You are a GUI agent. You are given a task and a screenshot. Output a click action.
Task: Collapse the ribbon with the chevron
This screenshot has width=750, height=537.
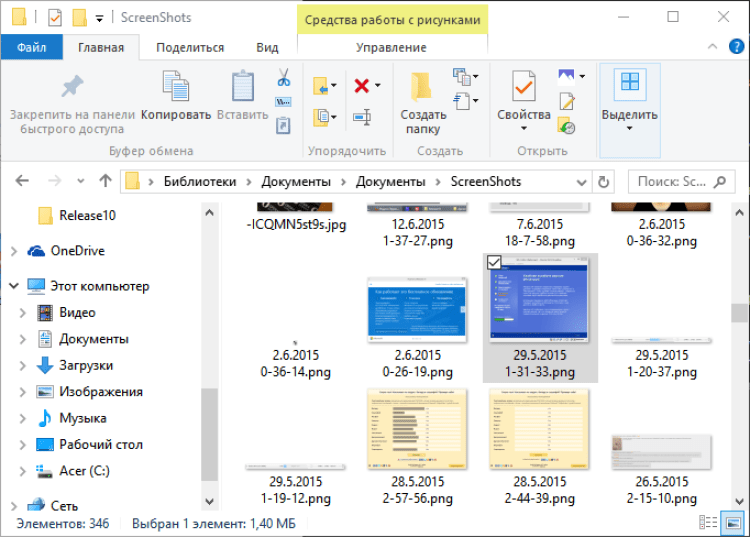(x=712, y=46)
